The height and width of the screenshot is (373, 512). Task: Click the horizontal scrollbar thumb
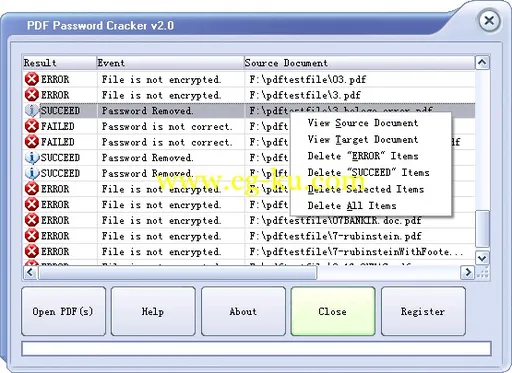177,273
